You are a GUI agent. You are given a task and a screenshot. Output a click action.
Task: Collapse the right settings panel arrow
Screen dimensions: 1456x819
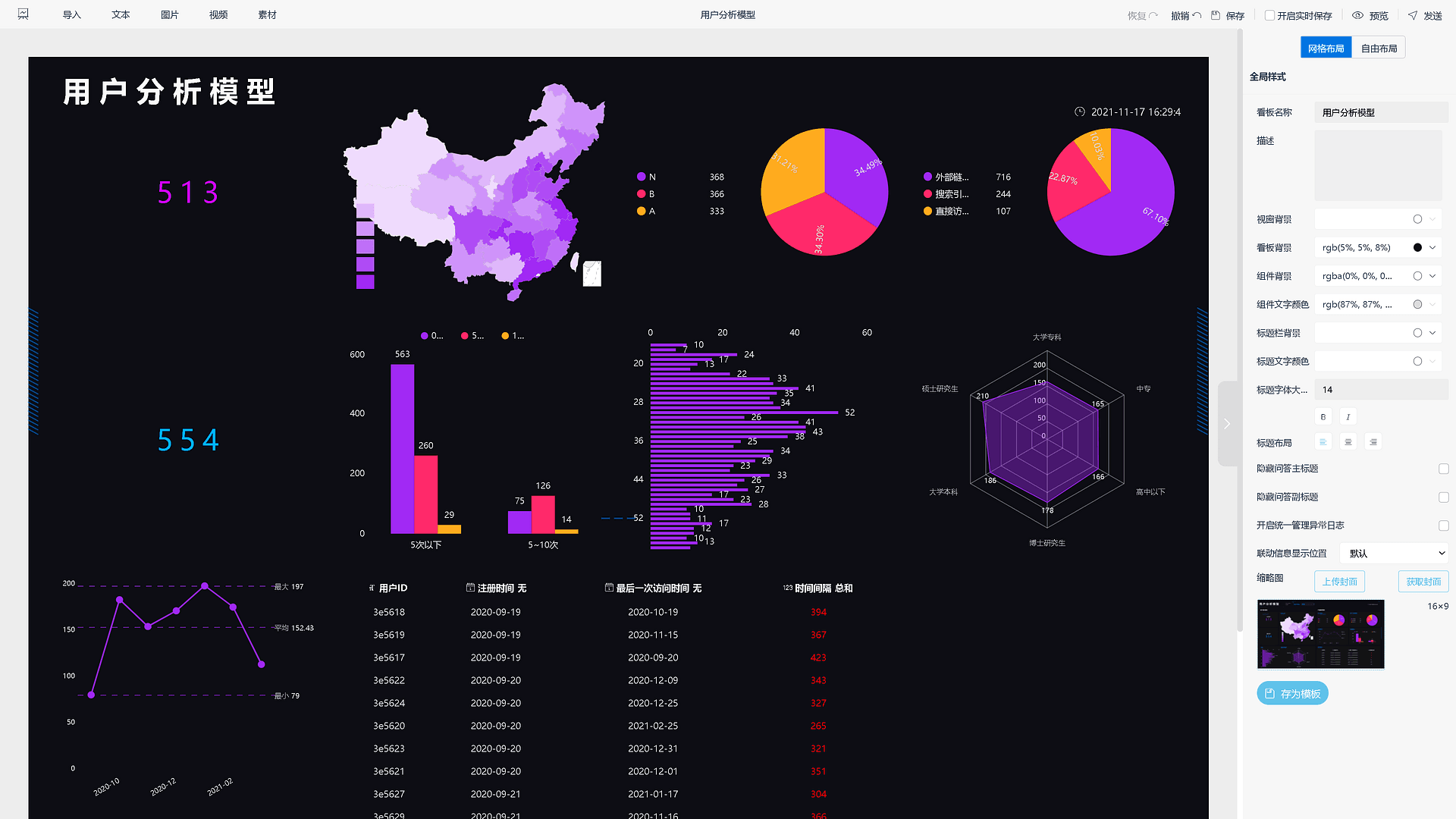coord(1227,424)
